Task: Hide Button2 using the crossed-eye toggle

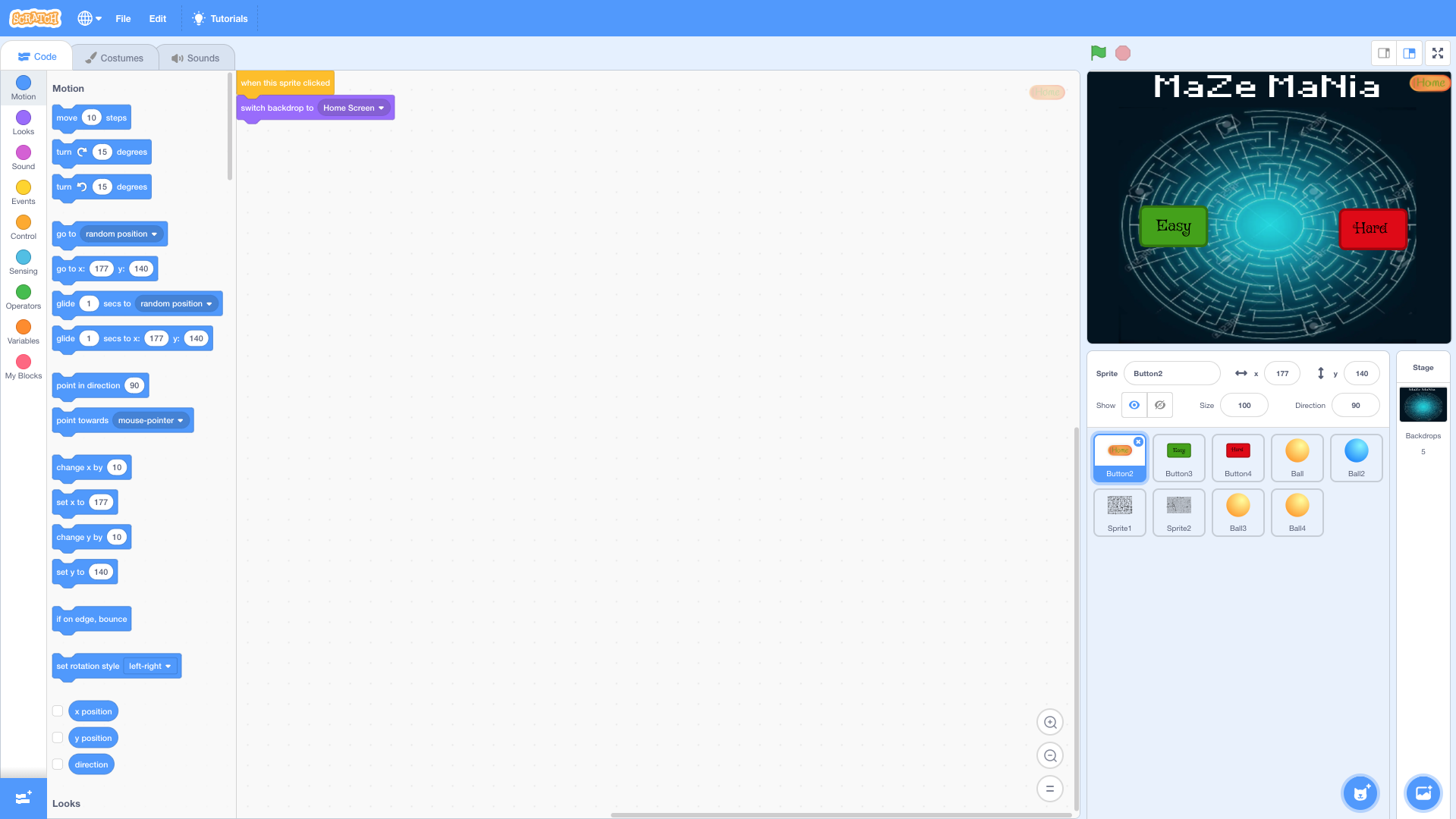Action: 1159,405
